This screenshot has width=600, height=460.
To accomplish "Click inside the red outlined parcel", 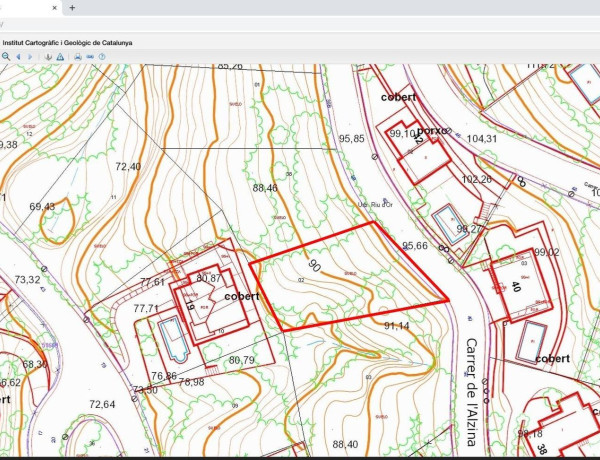I will 350,280.
